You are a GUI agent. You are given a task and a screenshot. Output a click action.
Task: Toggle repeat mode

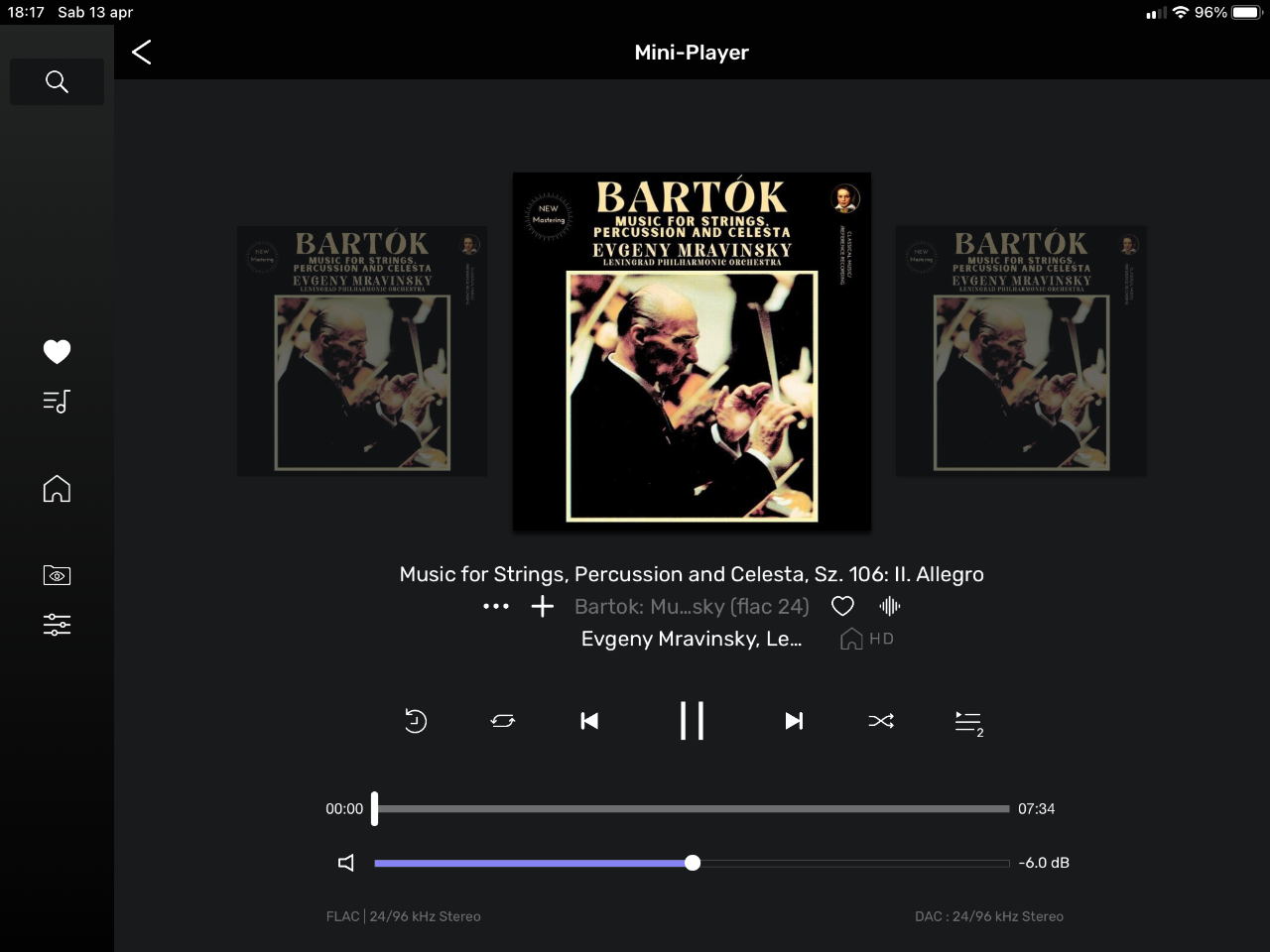(503, 721)
